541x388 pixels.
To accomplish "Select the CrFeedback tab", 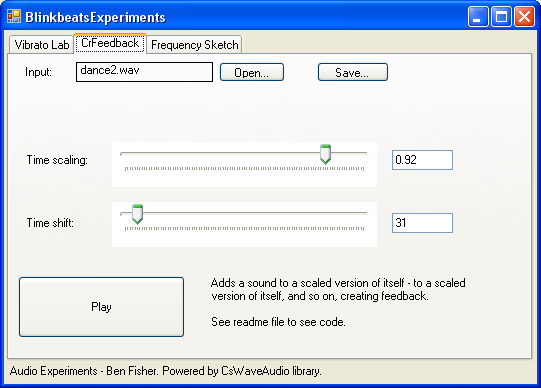I will point(110,43).
